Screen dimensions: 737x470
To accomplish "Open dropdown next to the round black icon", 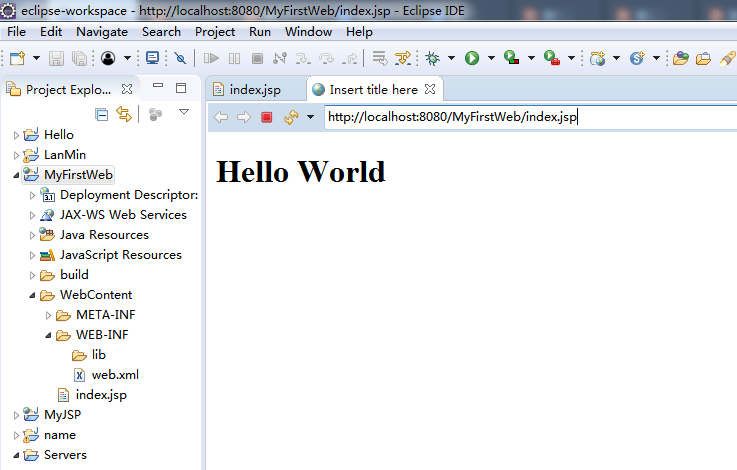I will [x=127, y=58].
